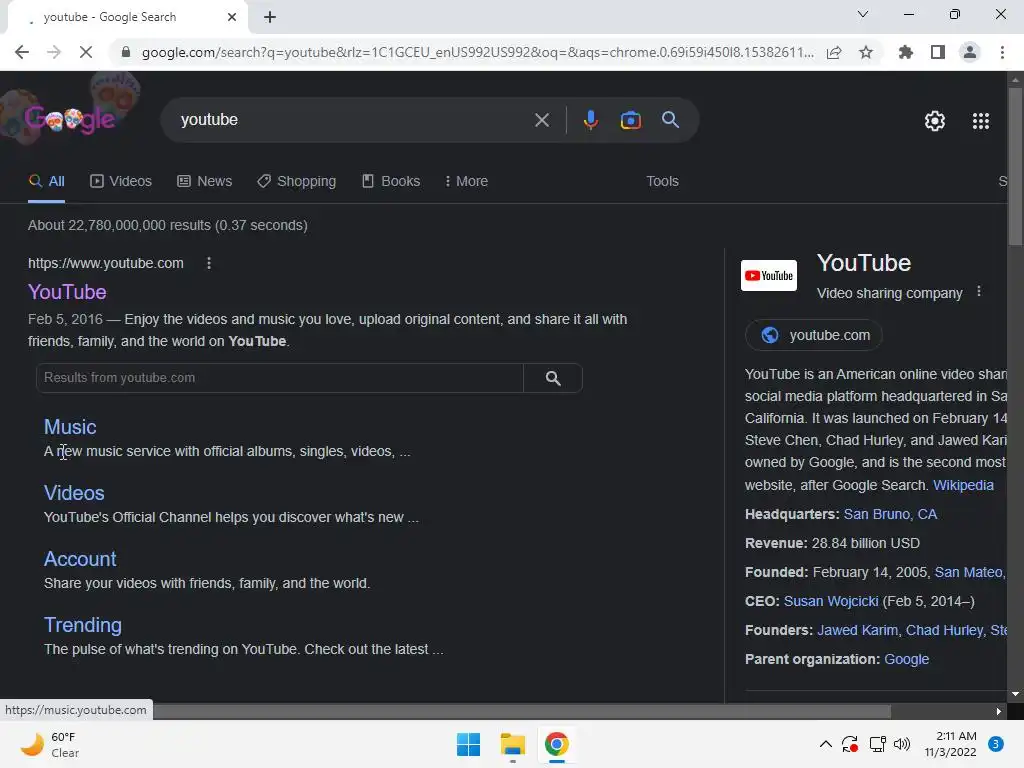Viewport: 1024px width, 768px height.
Task: Open the Google apps grid
Action: (981, 121)
